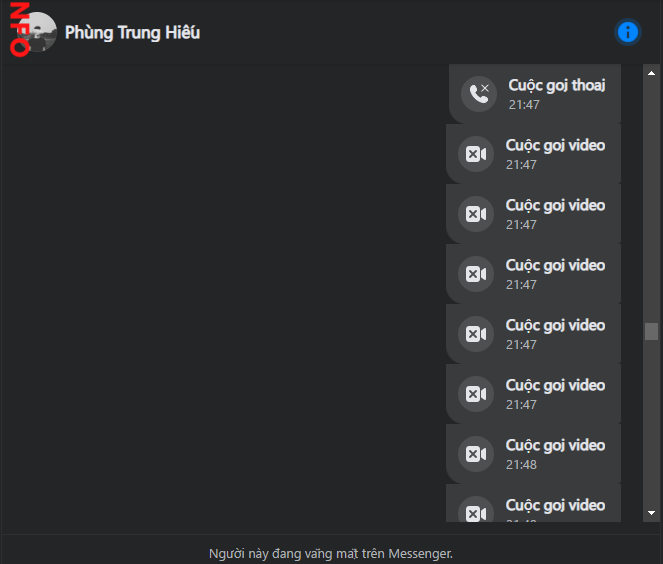This screenshot has height=564, width=663.
Task: Select the first "Cuộc gọi video" label
Action: click(x=555, y=146)
